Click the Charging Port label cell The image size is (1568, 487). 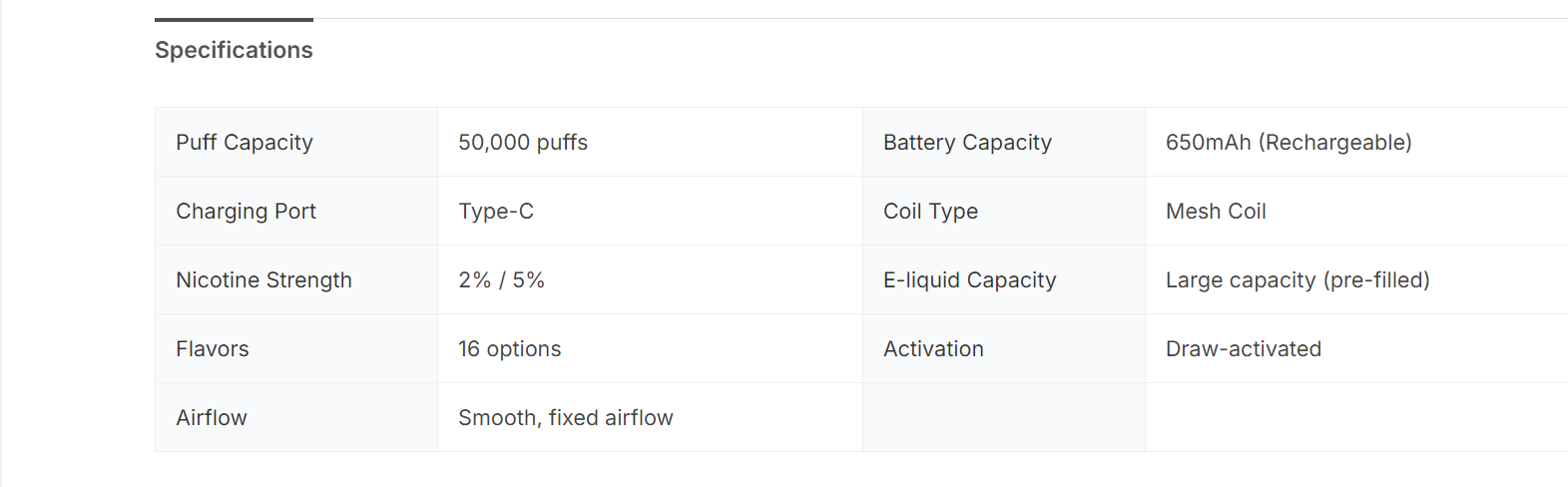246,212
